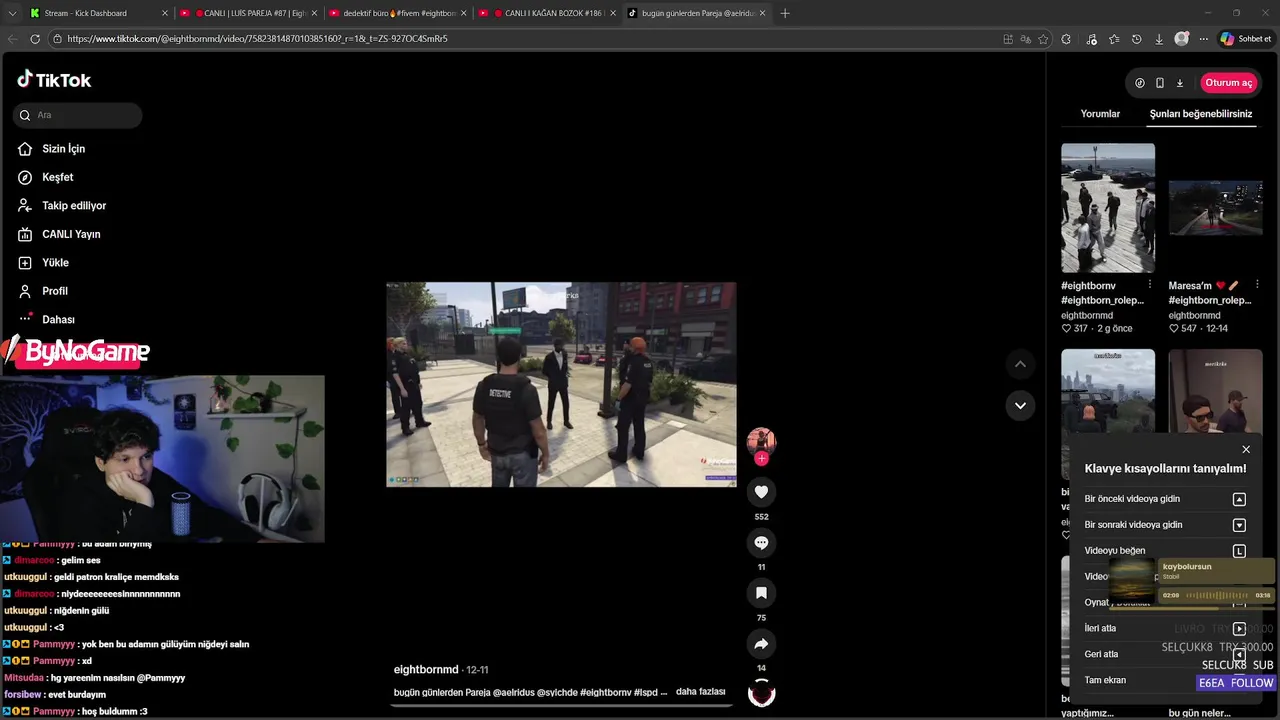Click the CANLI Yayın icon
This screenshot has width=1280, height=720.
tap(25, 234)
